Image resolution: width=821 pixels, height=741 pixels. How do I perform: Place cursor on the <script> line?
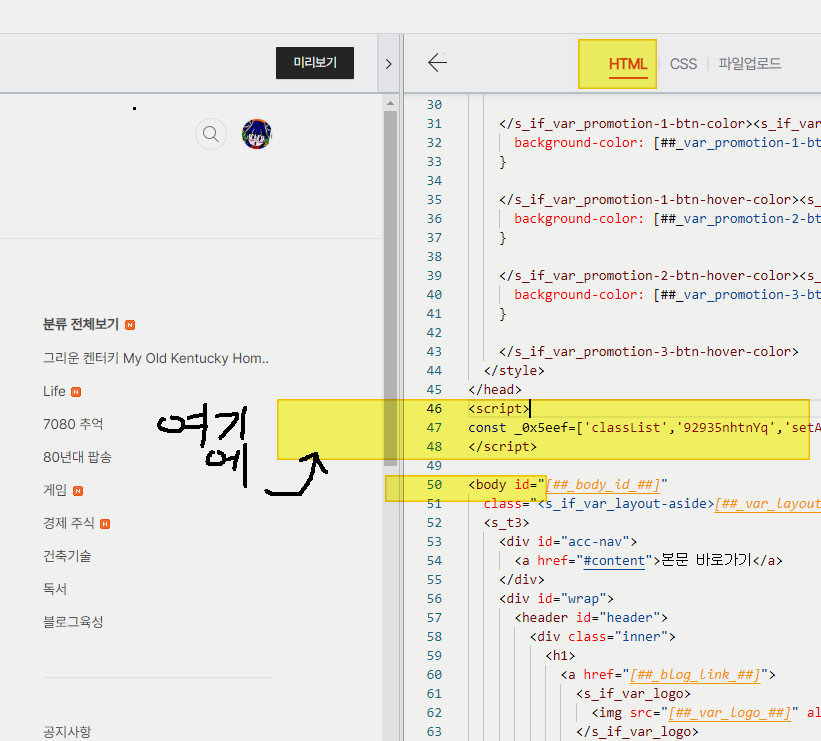click(499, 408)
